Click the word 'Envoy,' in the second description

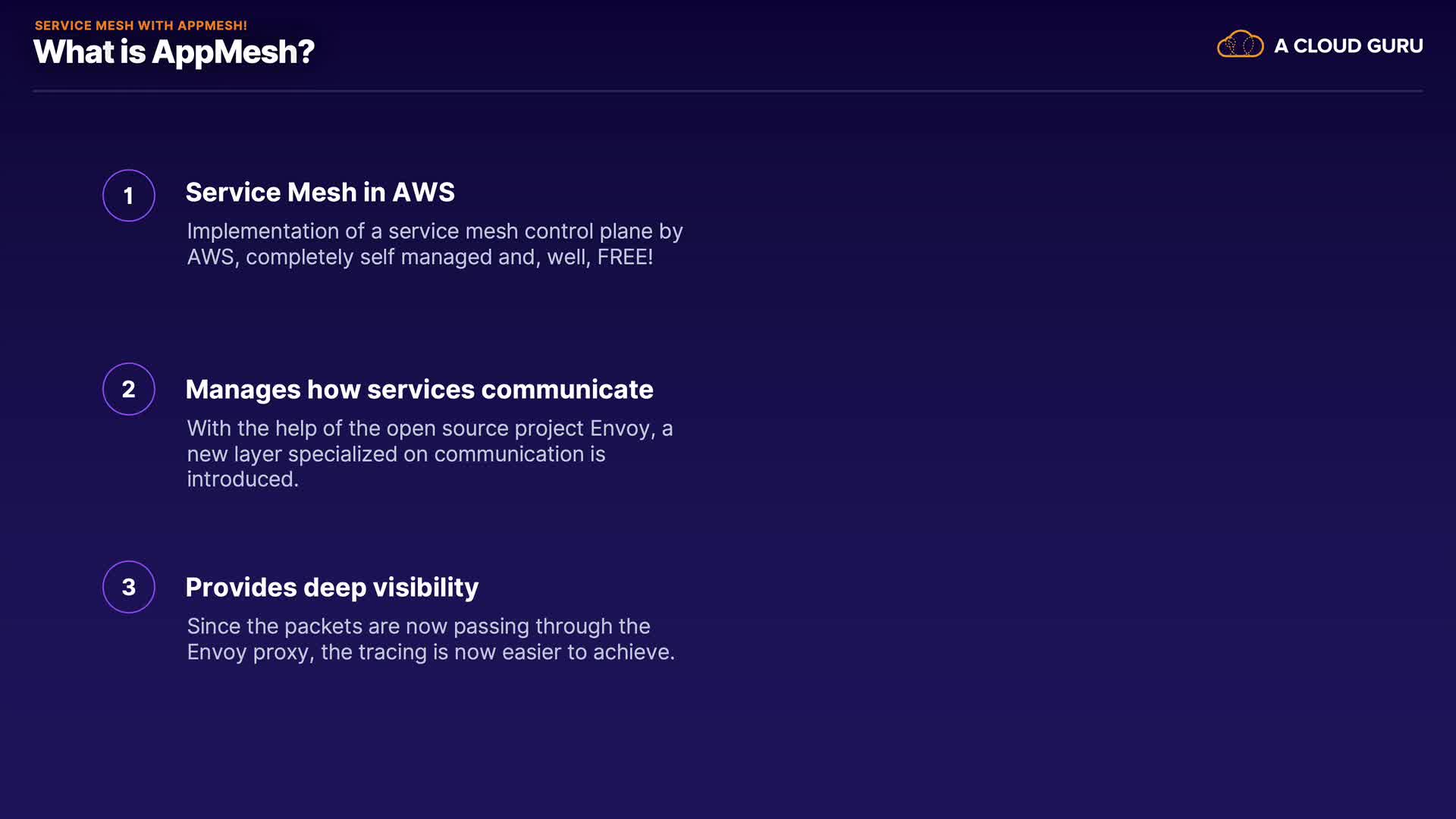pos(623,428)
